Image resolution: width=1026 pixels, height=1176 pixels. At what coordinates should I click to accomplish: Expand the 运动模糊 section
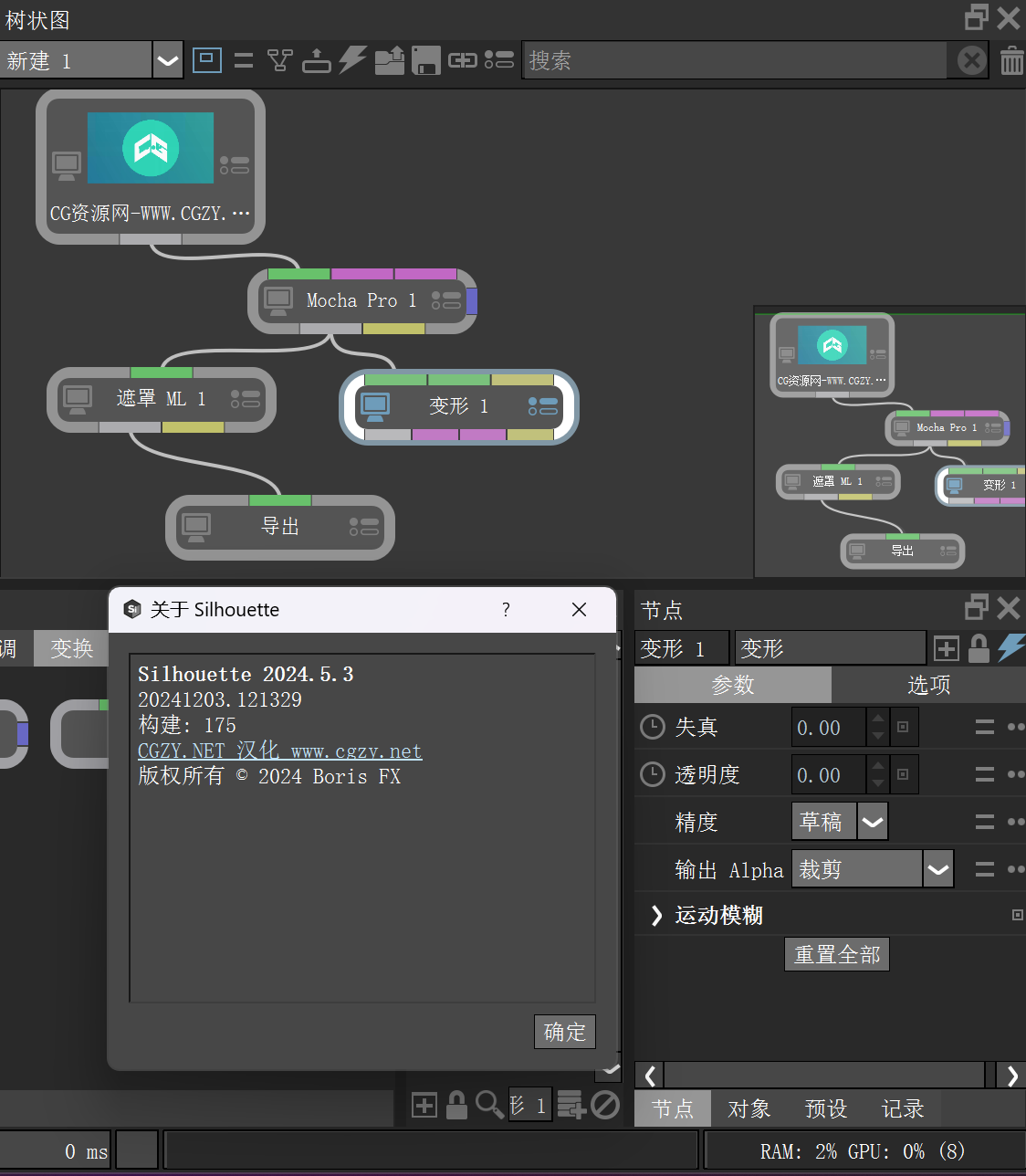click(x=655, y=915)
